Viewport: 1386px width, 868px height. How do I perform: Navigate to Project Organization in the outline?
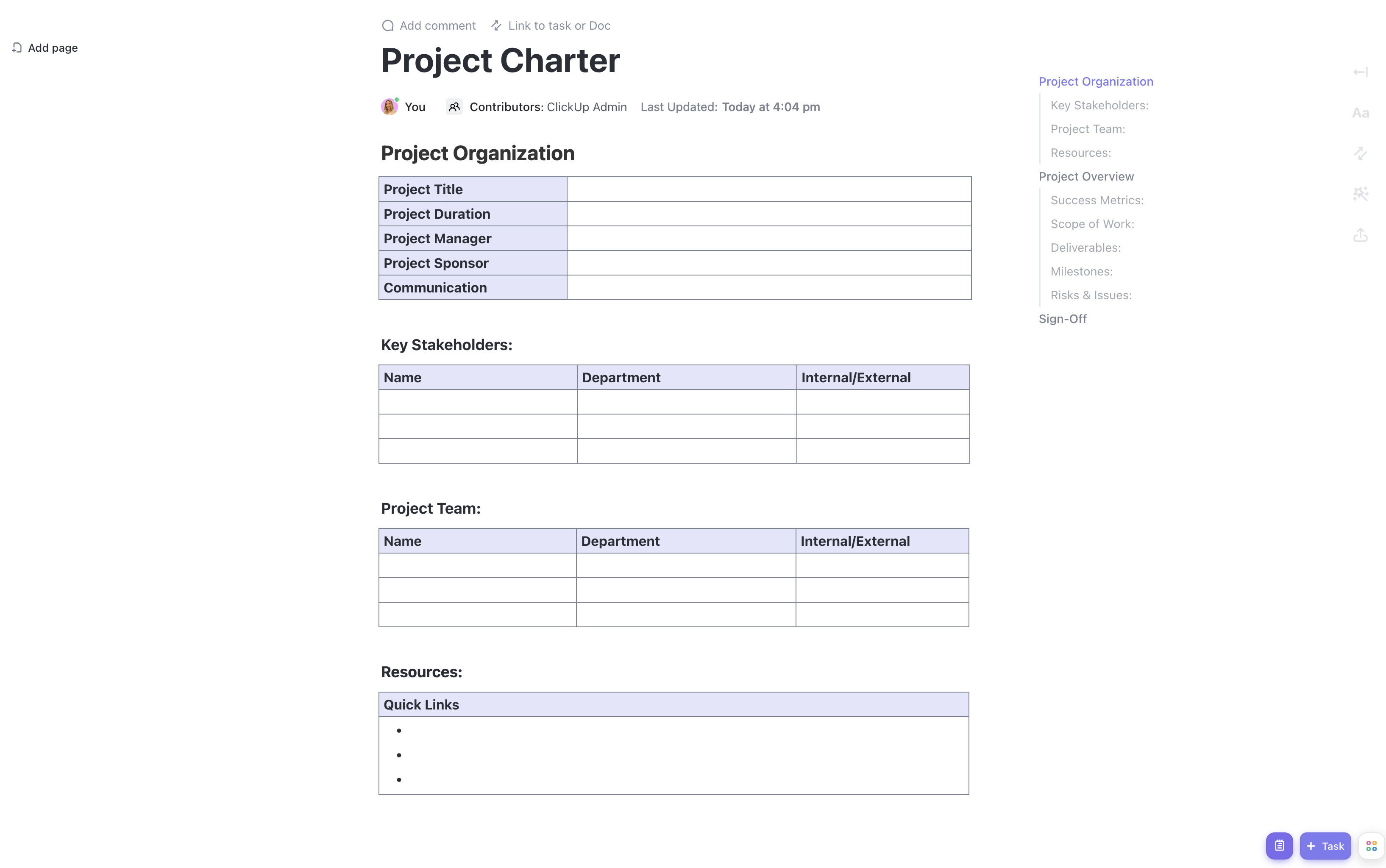(x=1096, y=81)
